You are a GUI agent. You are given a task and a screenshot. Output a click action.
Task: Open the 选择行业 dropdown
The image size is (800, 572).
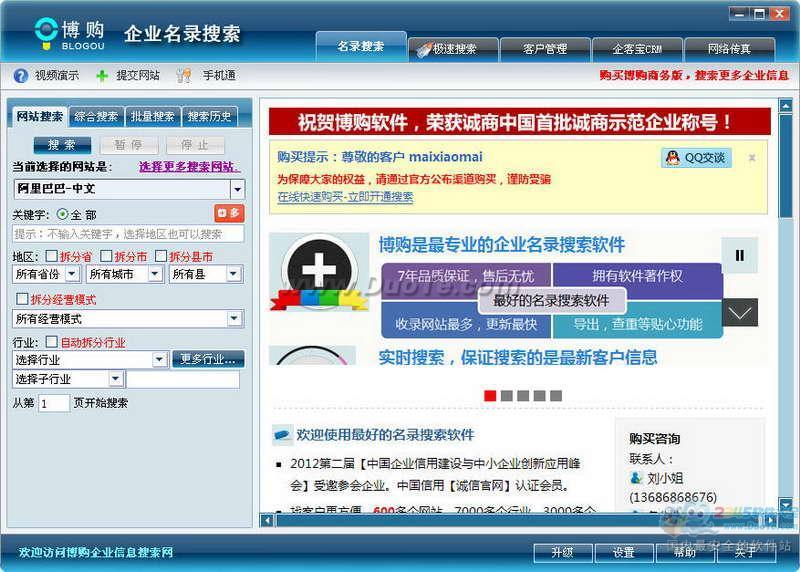click(x=160, y=360)
